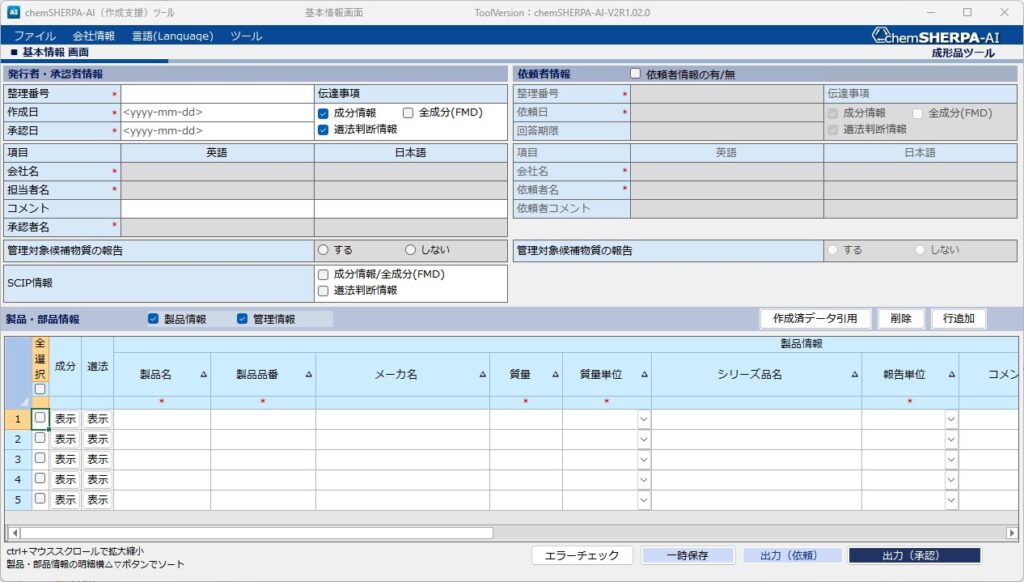Image resolution: width=1024 pixels, height=582 pixels.
Task: Click the 製品品番 column sort triangle
Action: click(x=308, y=375)
